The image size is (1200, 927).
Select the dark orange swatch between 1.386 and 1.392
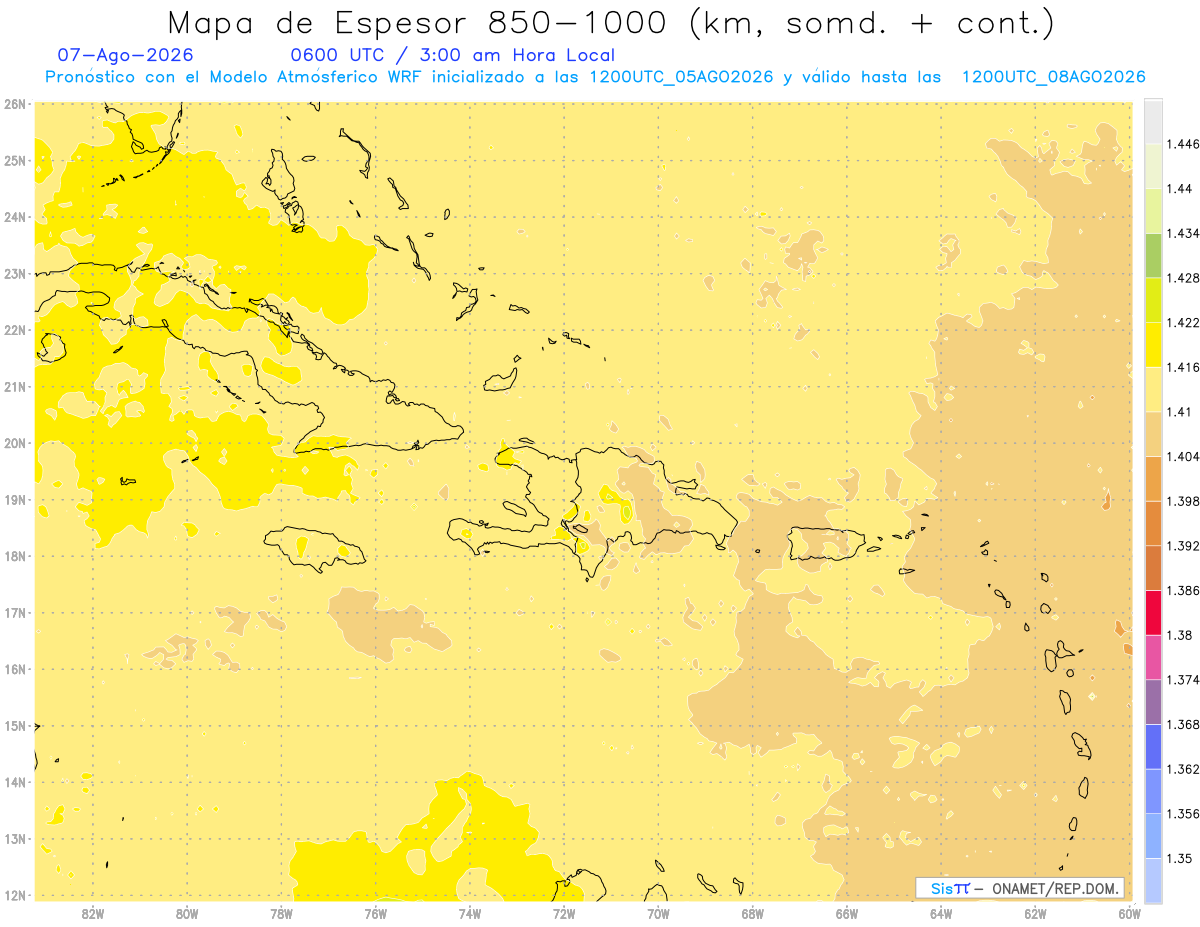[1153, 568]
